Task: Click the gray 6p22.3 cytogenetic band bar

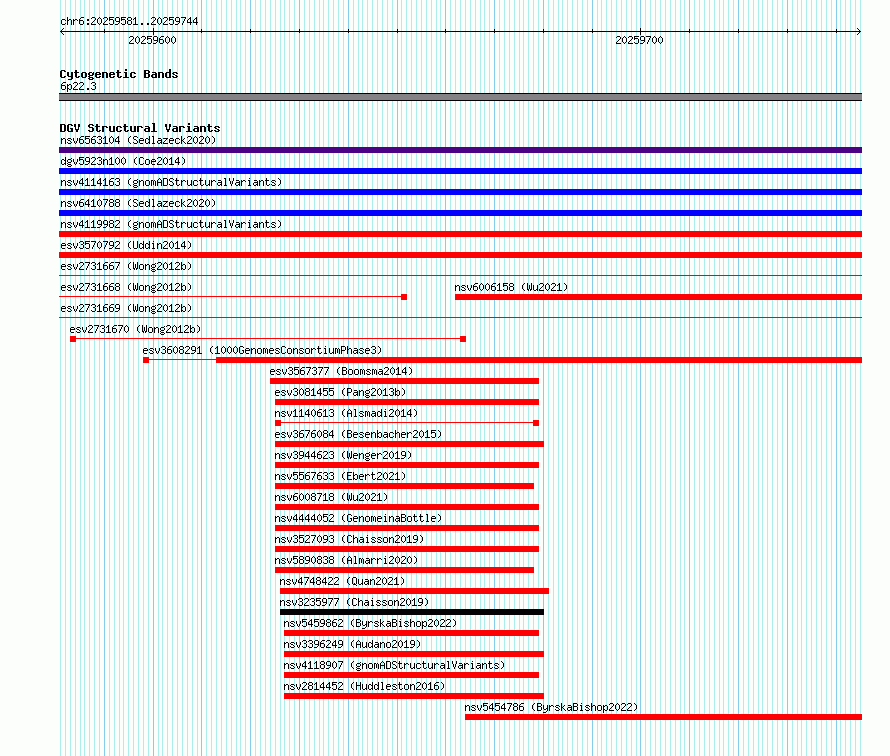Action: pos(460,97)
